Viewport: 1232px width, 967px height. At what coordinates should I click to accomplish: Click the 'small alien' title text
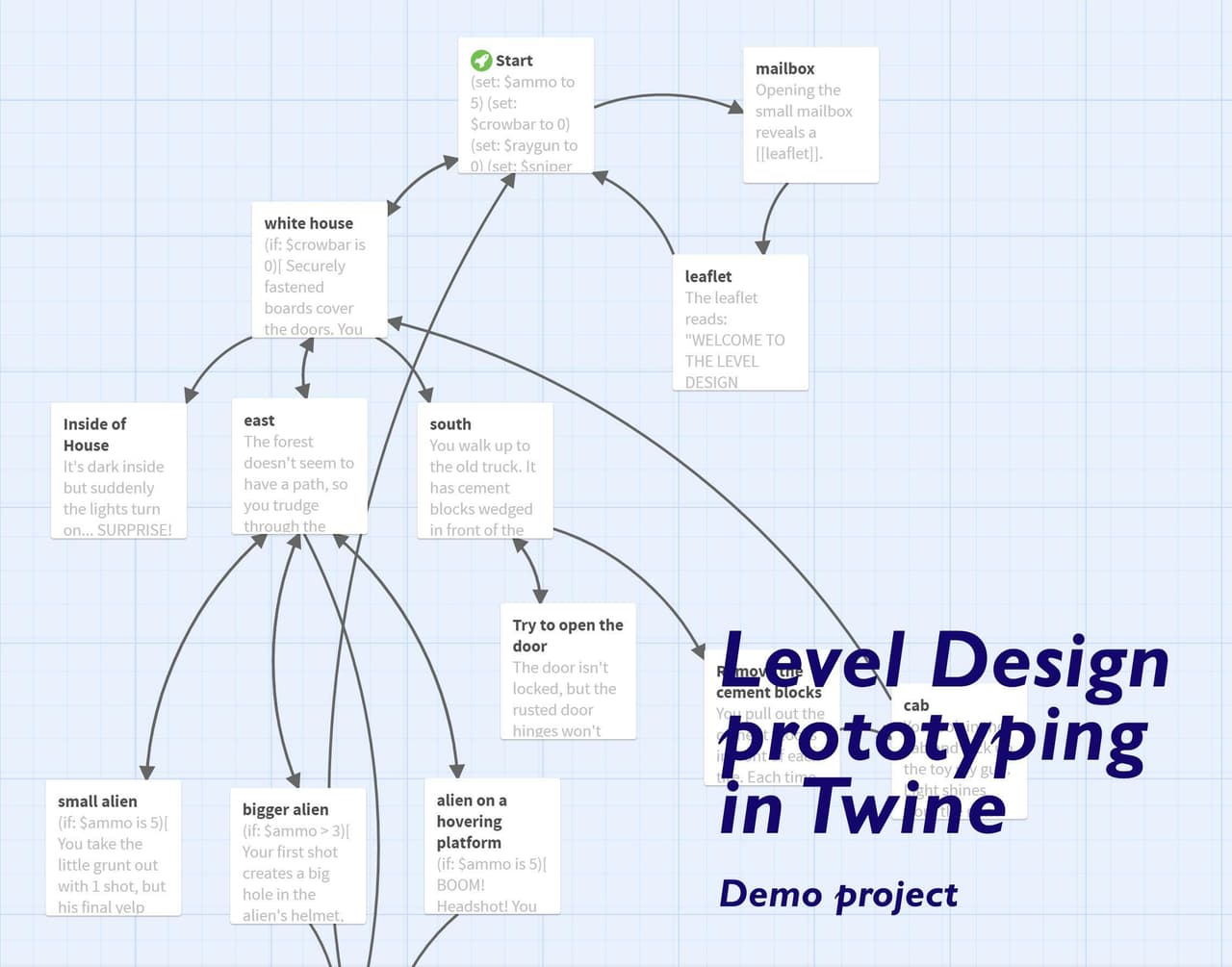click(x=97, y=802)
